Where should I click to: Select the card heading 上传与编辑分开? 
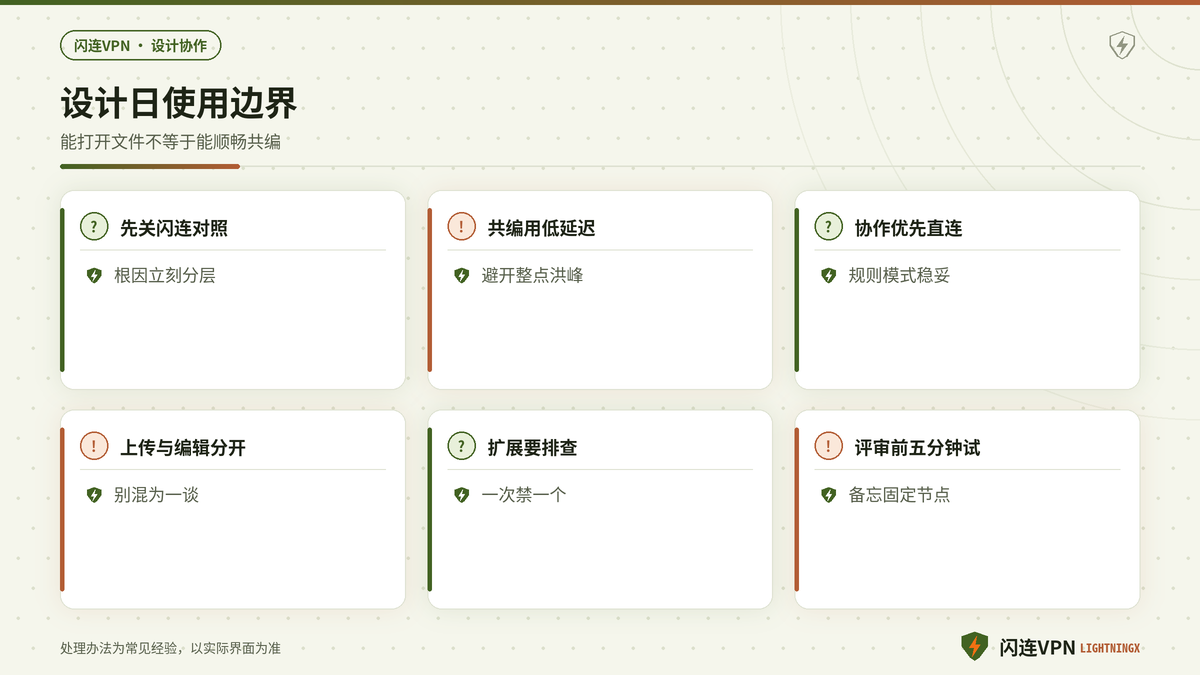(183, 448)
